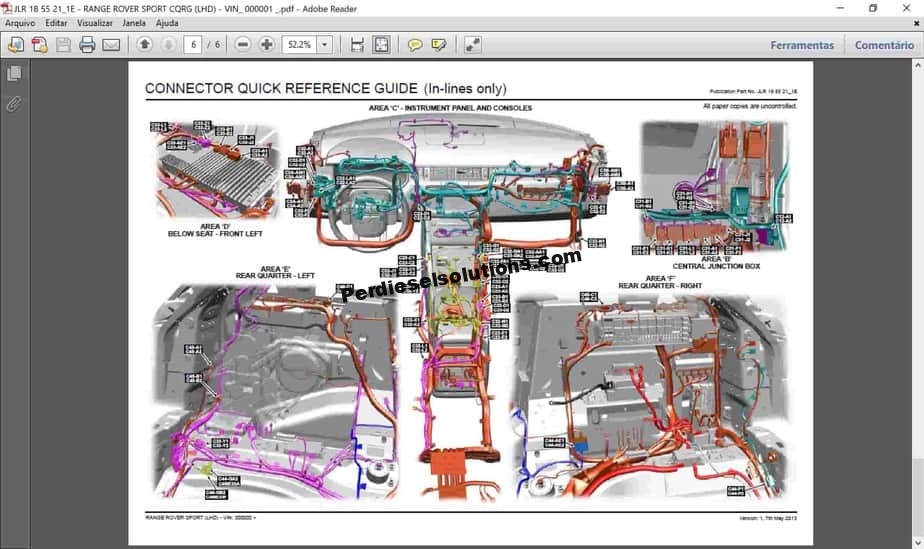Open the Ferramentas pane
The width and height of the screenshot is (924, 549).
(x=802, y=45)
